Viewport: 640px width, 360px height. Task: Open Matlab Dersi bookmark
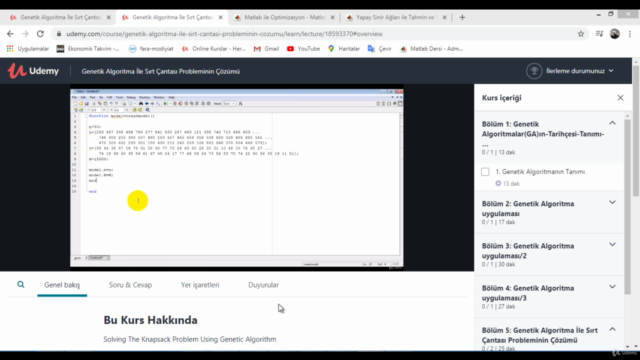tap(431, 49)
